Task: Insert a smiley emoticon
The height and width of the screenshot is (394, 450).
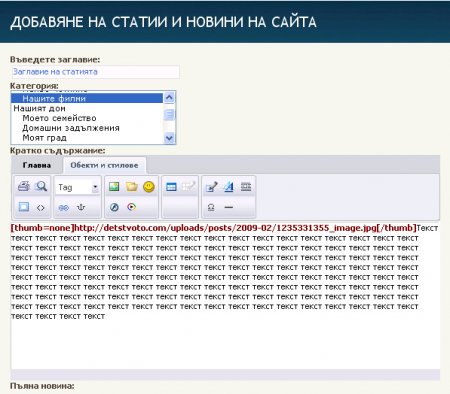Action: click(149, 187)
